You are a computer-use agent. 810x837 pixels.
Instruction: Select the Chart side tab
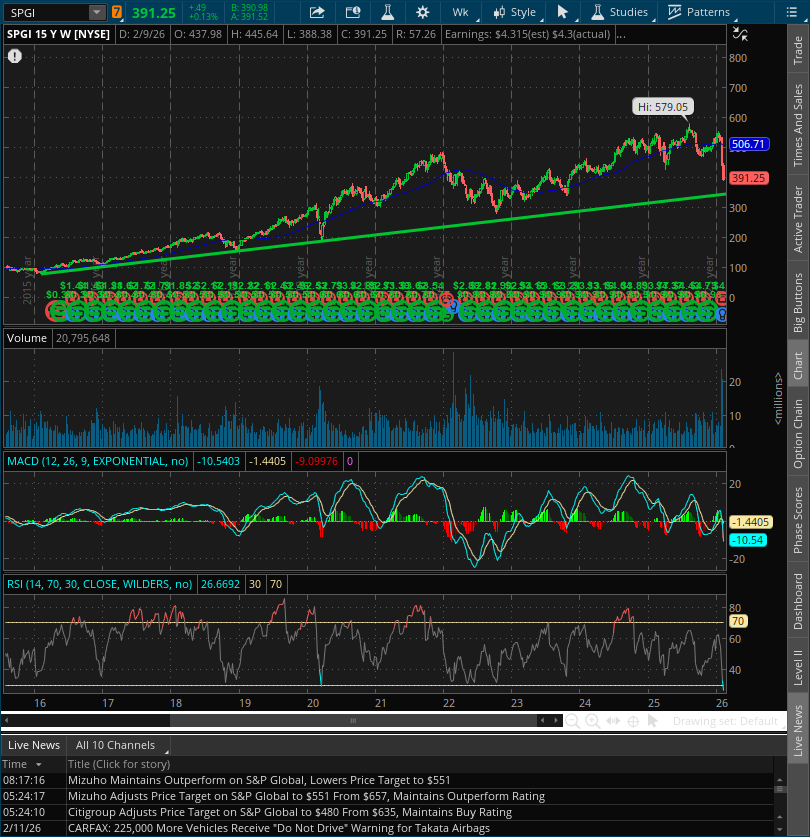point(798,366)
